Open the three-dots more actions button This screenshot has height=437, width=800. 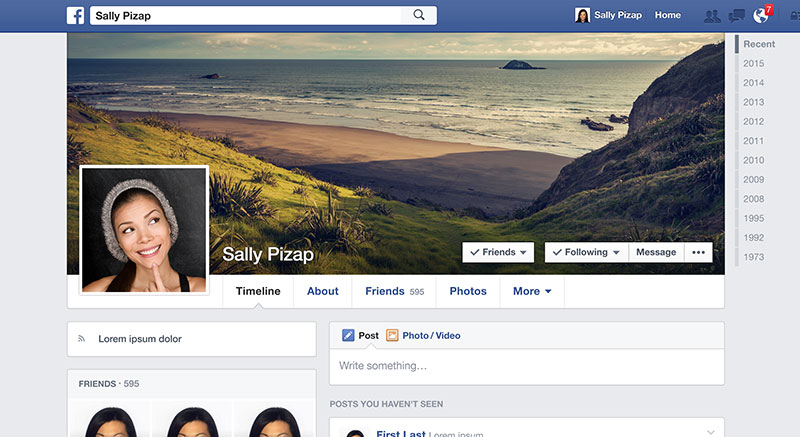click(698, 252)
